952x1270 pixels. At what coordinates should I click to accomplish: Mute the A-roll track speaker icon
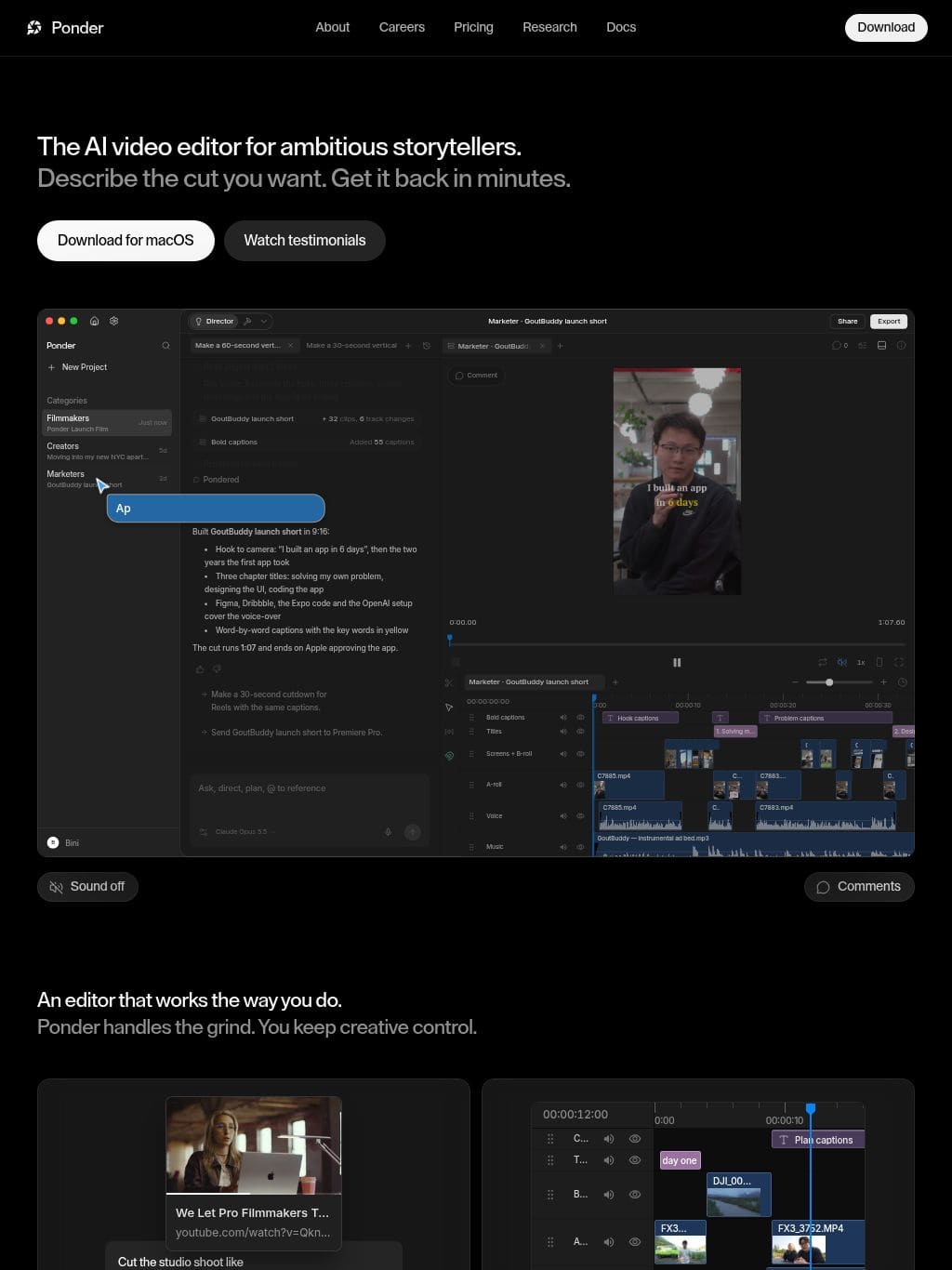(563, 785)
